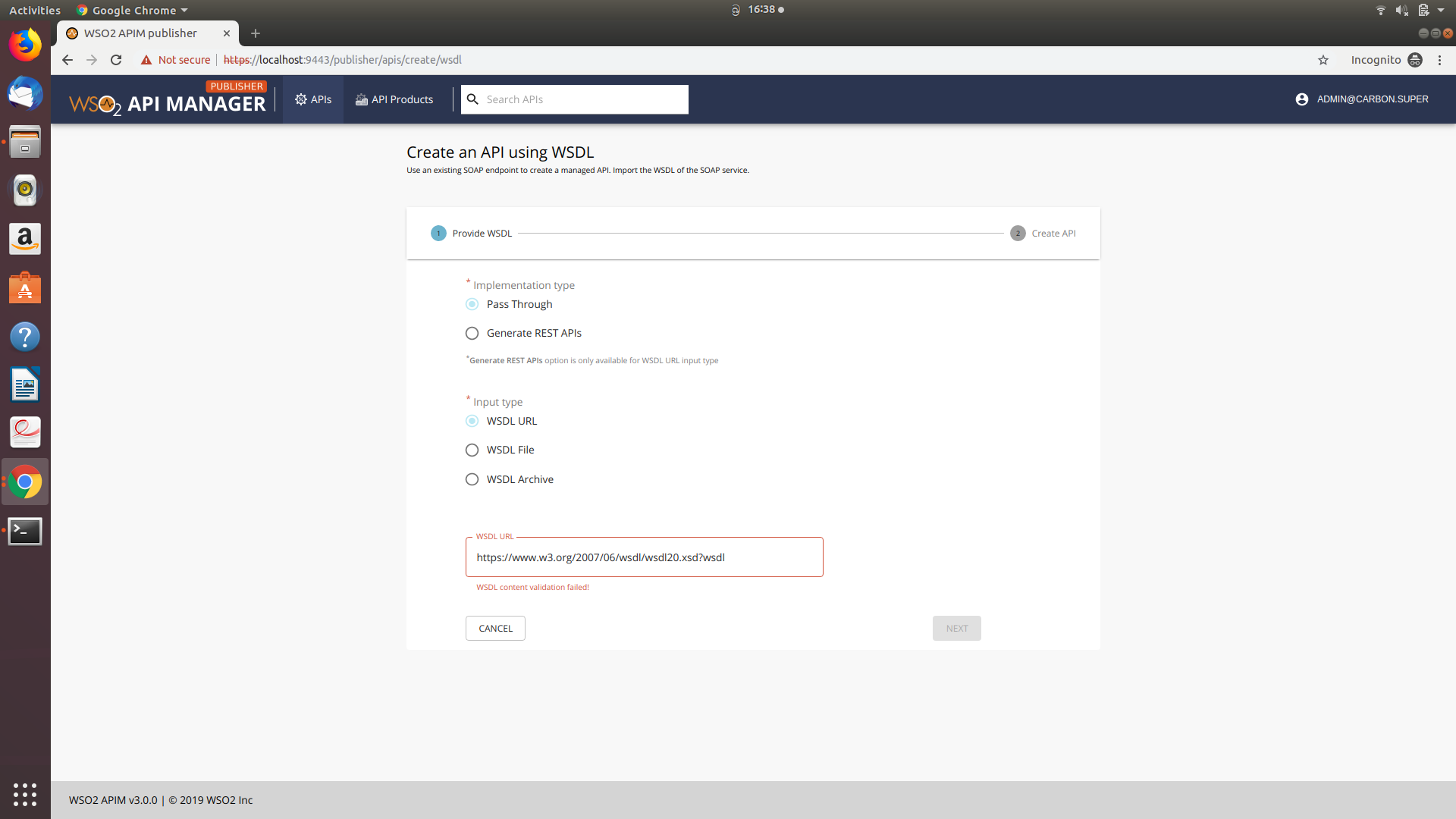The image size is (1456, 819).
Task: Click the Not secure warning icon
Action: coord(146,59)
